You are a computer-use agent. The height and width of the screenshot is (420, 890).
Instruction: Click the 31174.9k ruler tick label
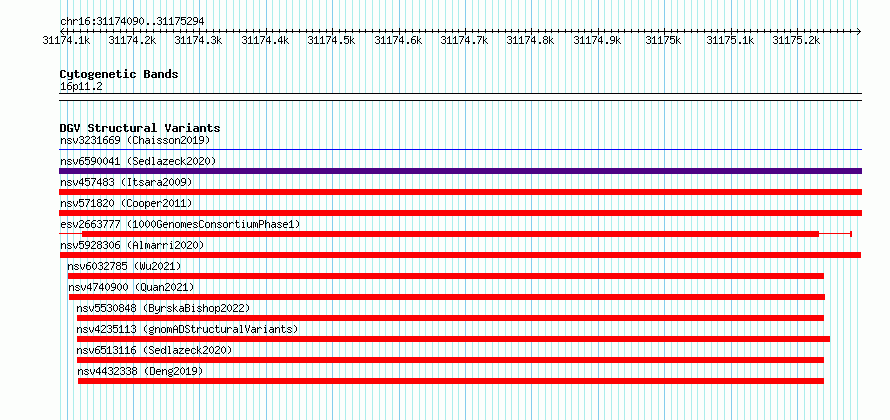(597, 40)
